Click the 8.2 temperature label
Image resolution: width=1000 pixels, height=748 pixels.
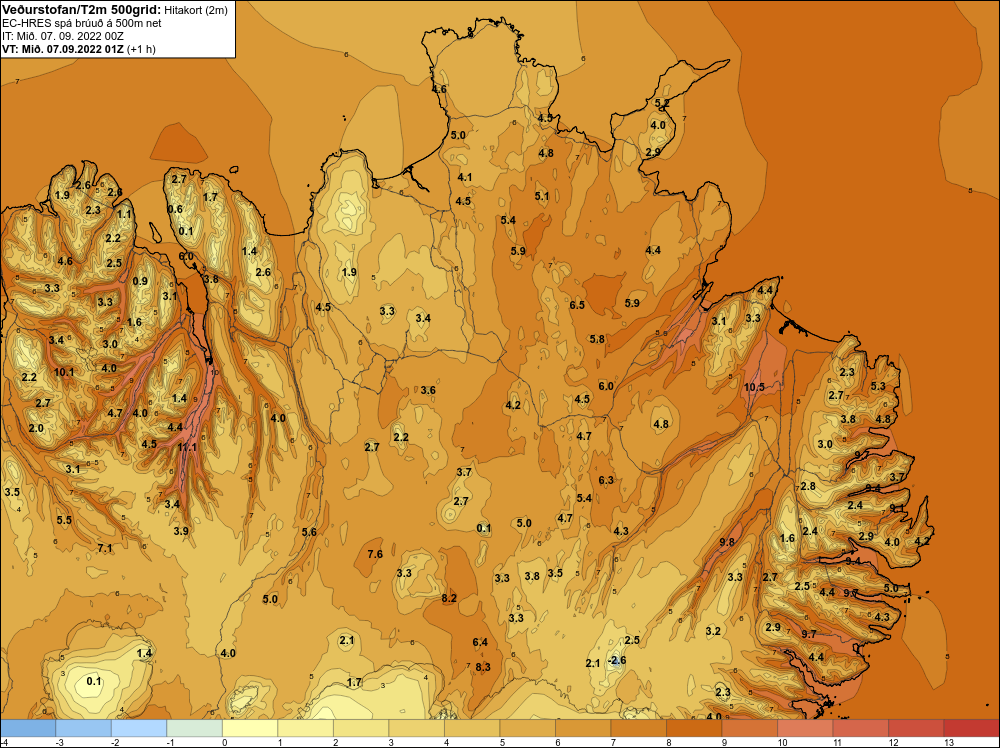[449, 598]
